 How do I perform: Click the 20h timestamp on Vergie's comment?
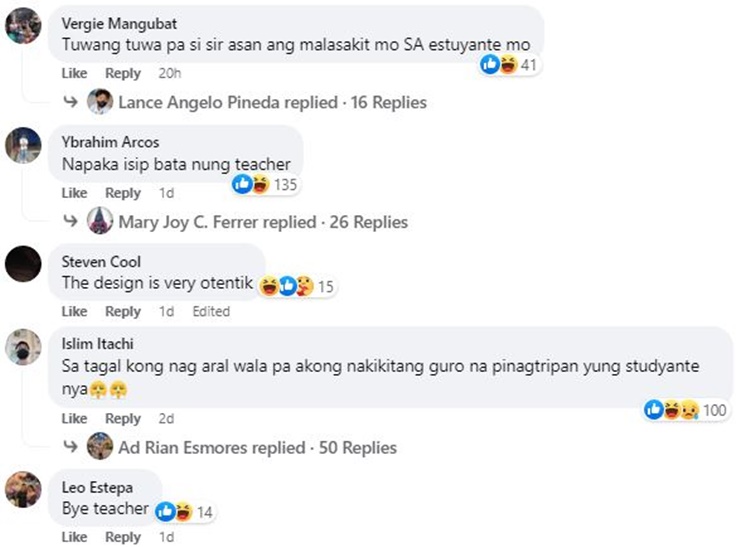coord(169,73)
